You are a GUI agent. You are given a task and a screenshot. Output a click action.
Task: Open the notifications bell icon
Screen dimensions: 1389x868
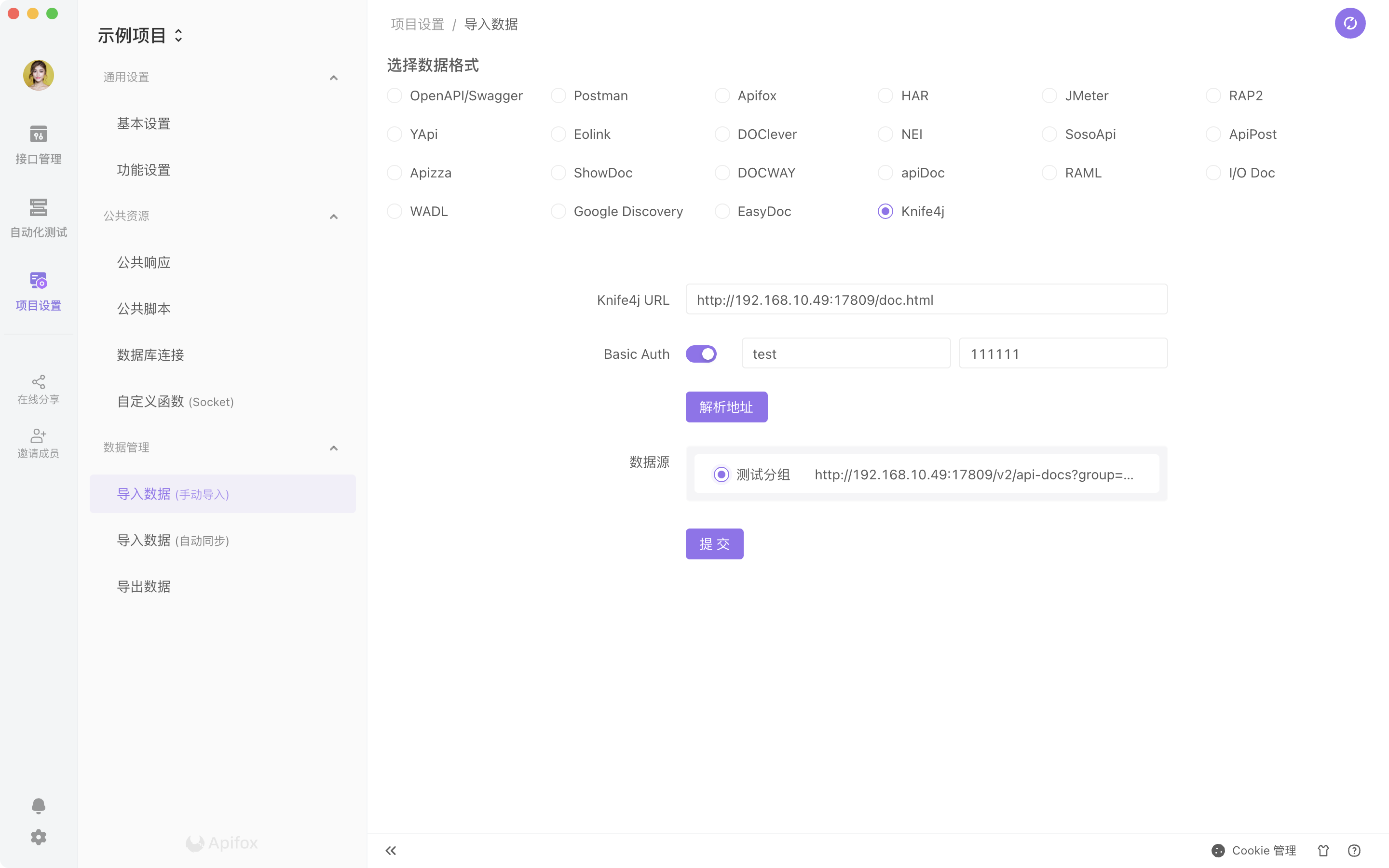click(39, 806)
